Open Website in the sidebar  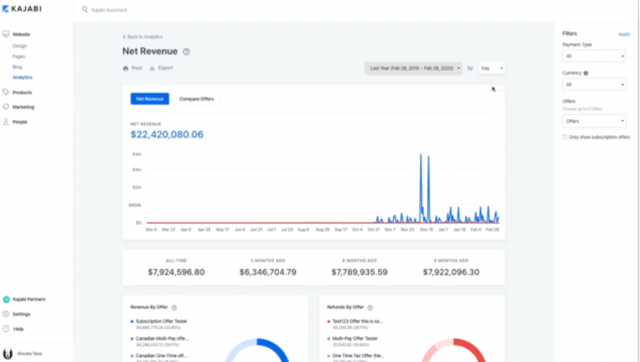click(21, 34)
